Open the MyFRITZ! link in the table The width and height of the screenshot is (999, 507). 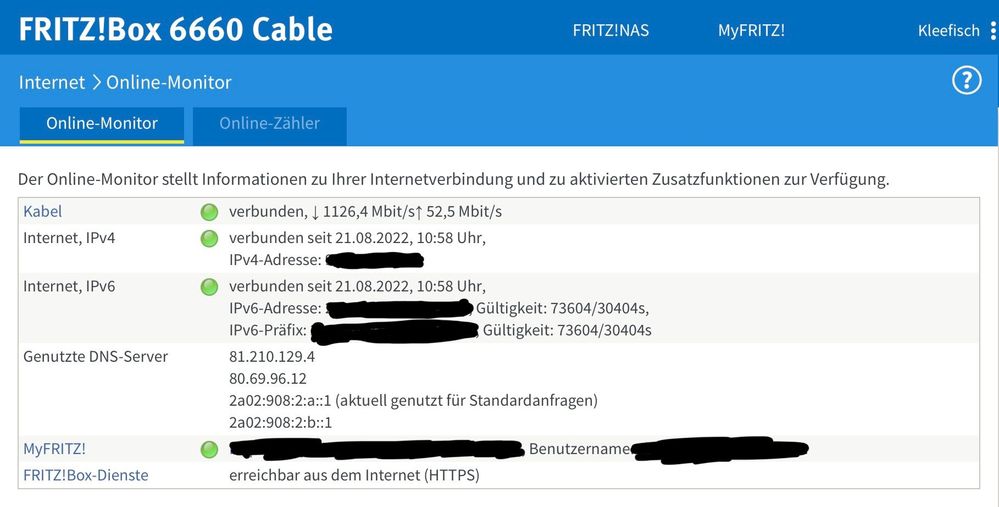(x=54, y=450)
